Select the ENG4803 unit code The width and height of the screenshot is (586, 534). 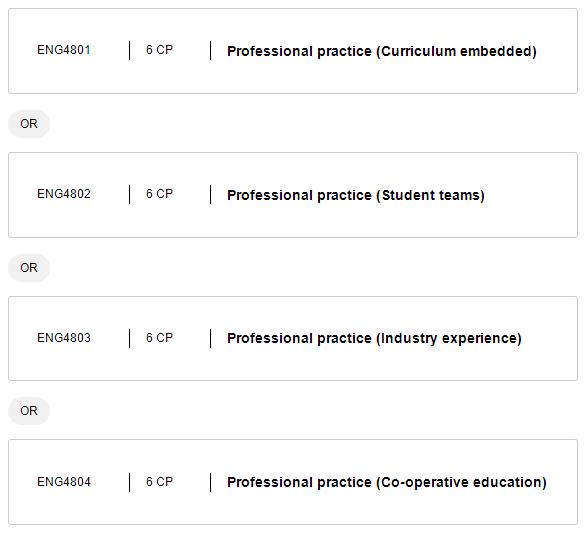coord(64,337)
